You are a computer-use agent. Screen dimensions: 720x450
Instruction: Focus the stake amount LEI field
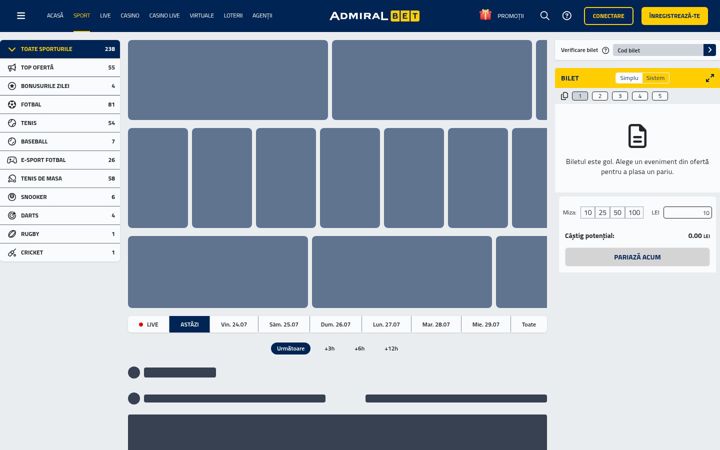coord(687,213)
